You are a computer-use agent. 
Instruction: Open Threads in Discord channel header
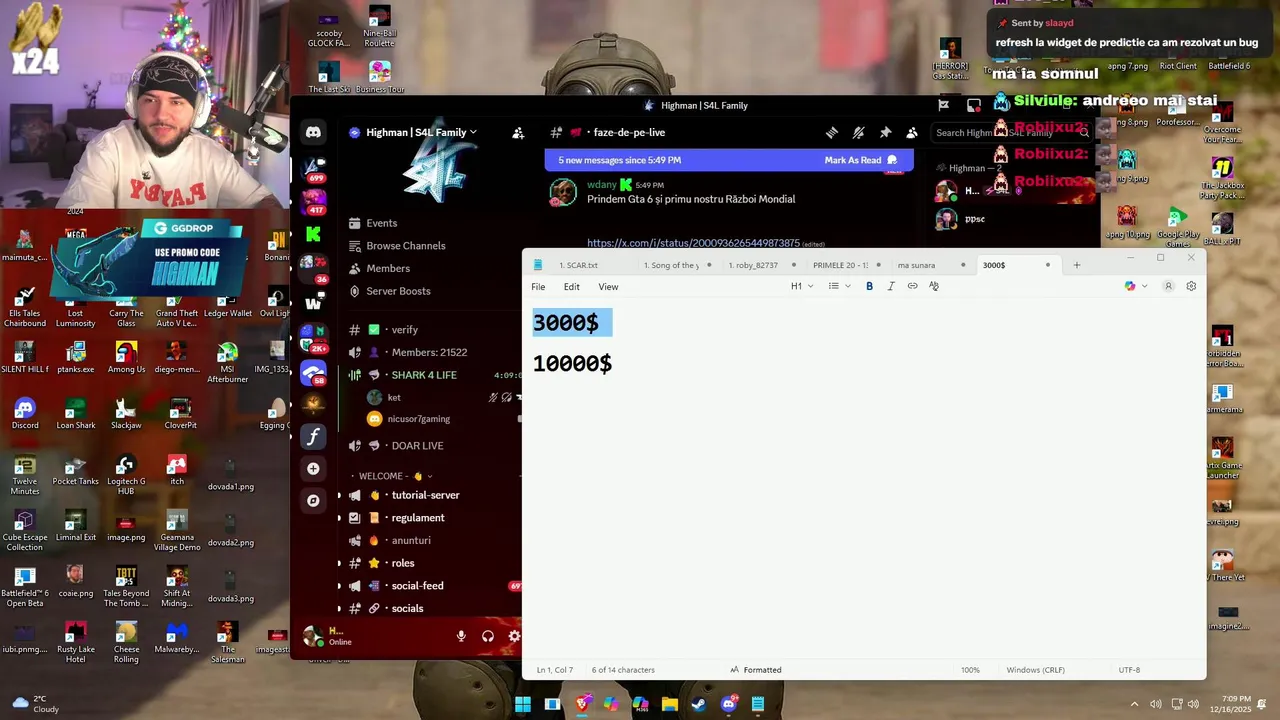click(x=831, y=132)
